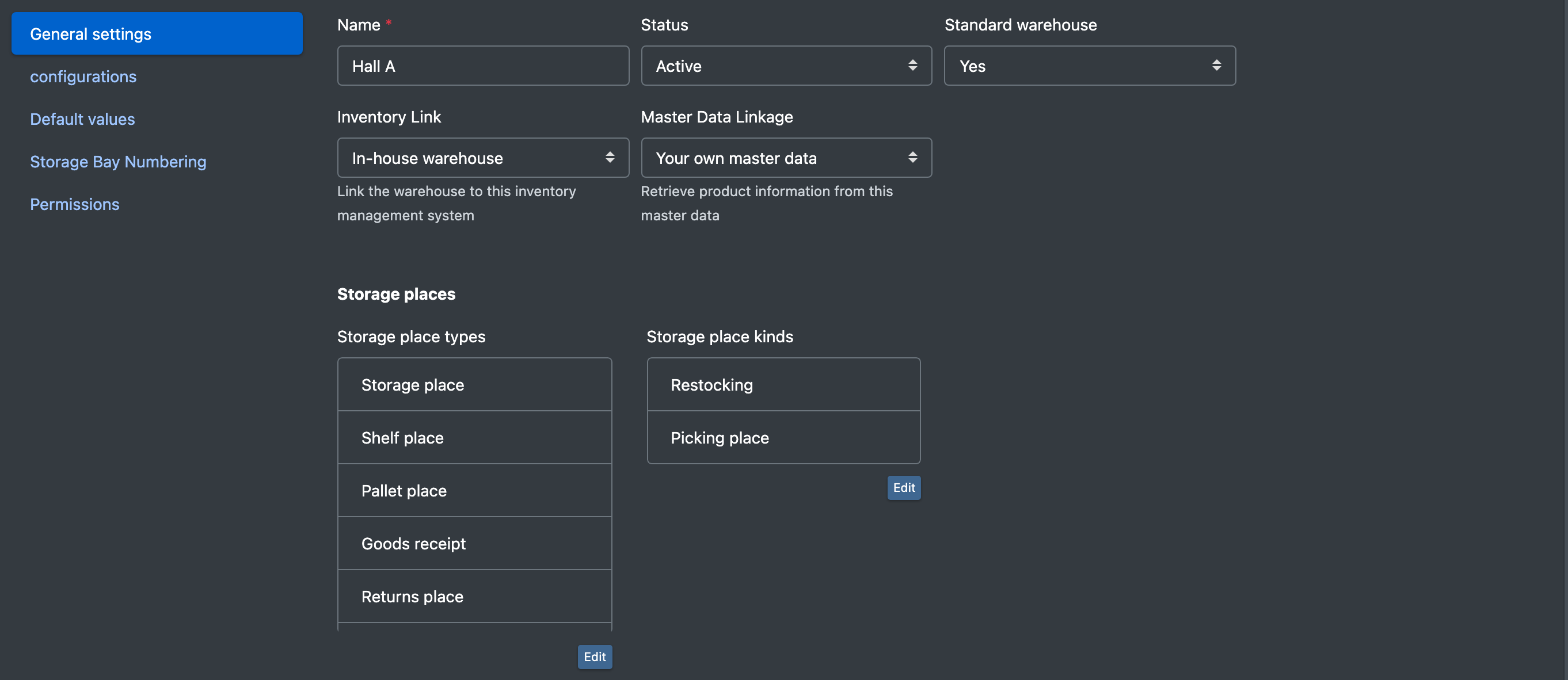1568x680 pixels.
Task: Go to configurations section
Action: 83,76
